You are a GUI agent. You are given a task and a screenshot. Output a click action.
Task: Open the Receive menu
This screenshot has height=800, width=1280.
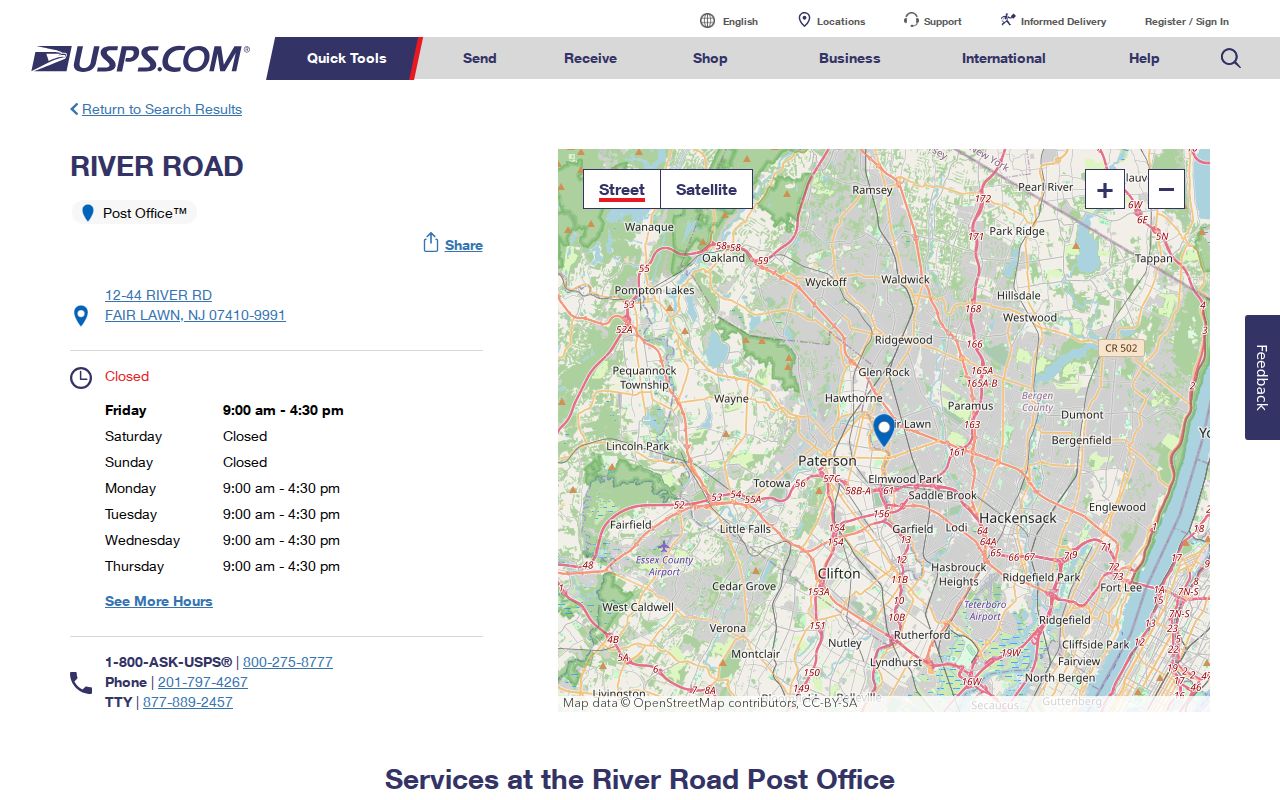(x=590, y=58)
